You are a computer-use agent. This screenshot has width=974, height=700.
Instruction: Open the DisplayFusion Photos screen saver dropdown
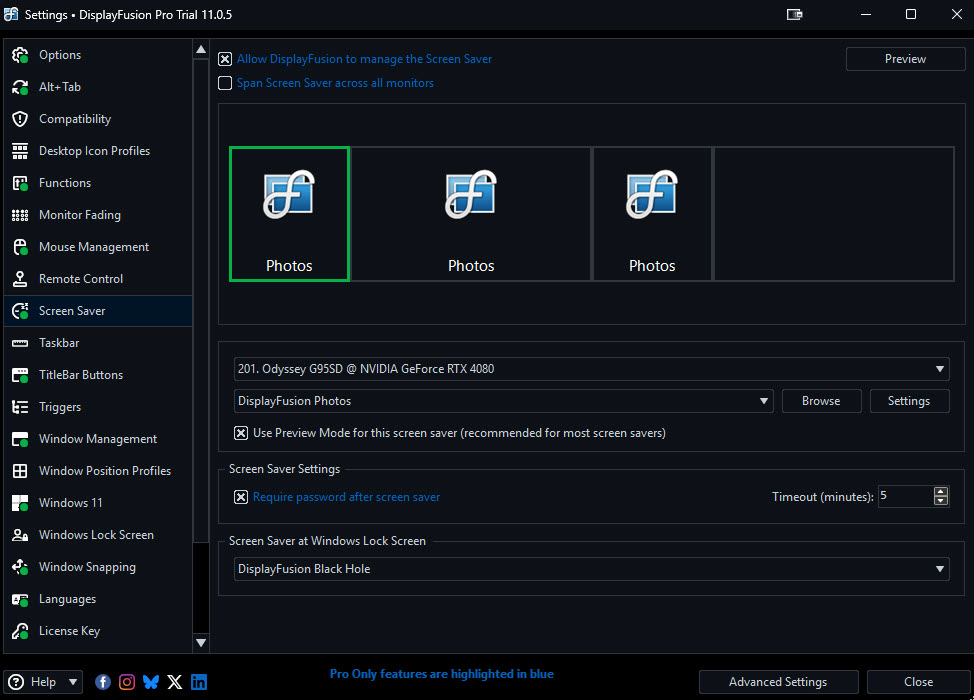[x=765, y=401]
